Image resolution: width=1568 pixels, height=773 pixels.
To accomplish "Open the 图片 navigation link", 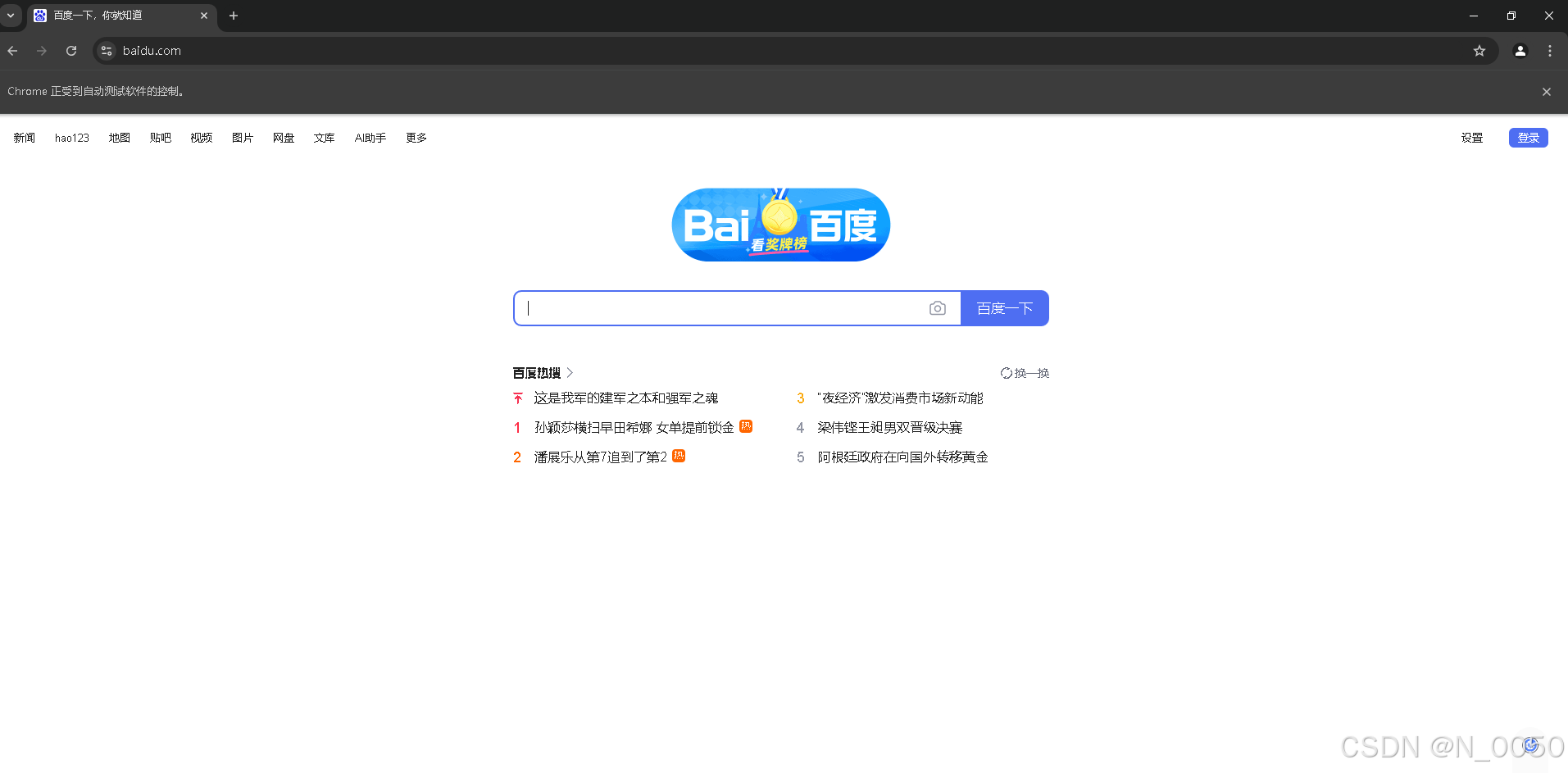I will (243, 138).
